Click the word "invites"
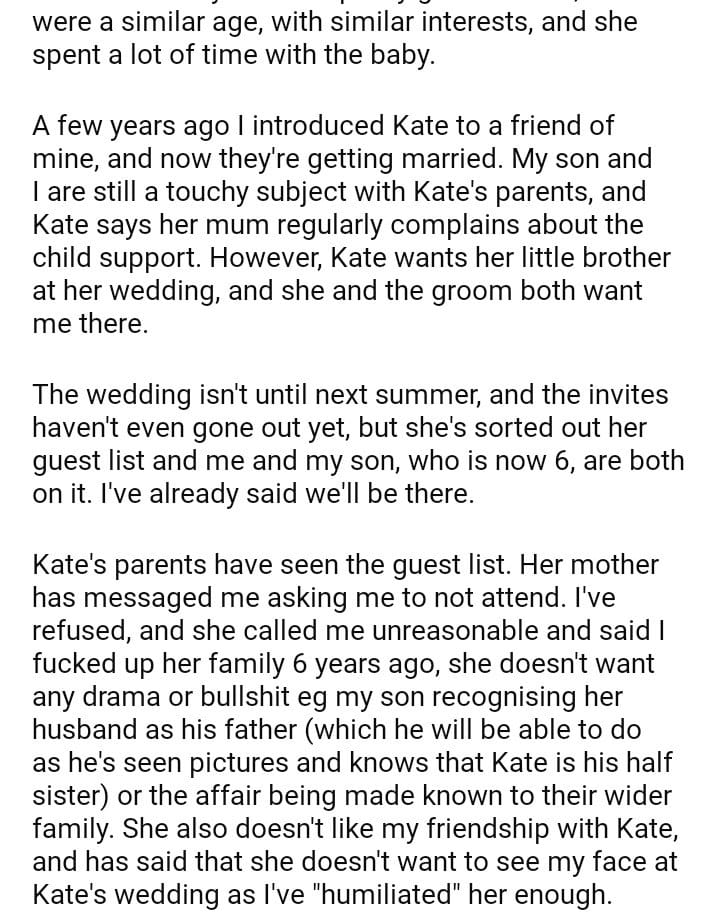The image size is (720, 923). coord(618,395)
